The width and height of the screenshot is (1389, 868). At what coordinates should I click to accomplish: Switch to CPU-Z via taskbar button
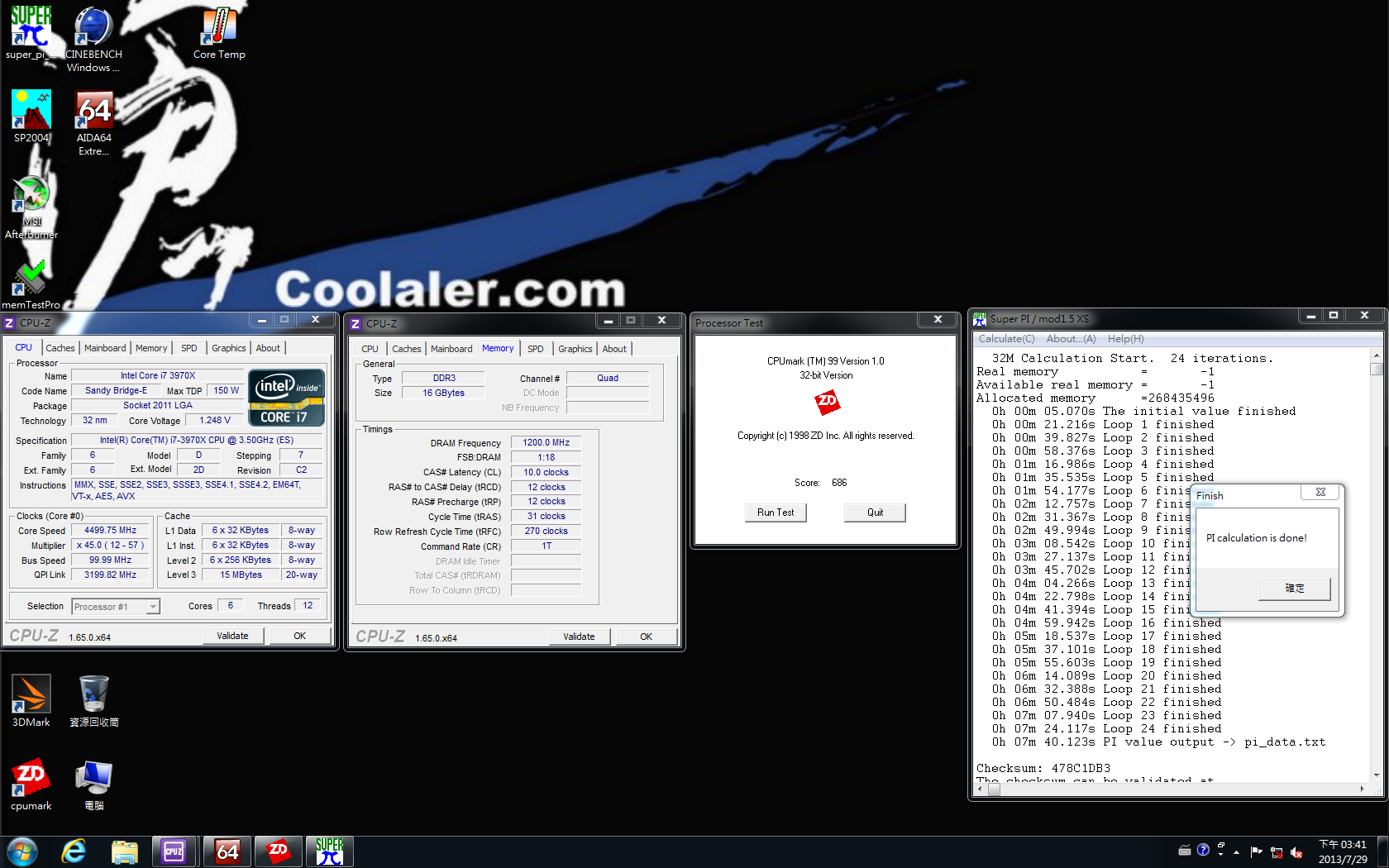pos(174,851)
